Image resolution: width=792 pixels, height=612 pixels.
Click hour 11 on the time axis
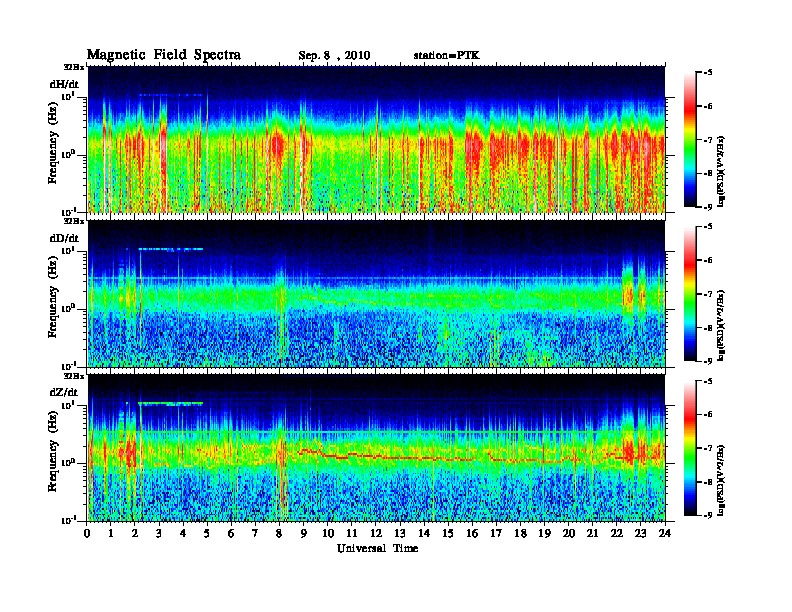352,533
